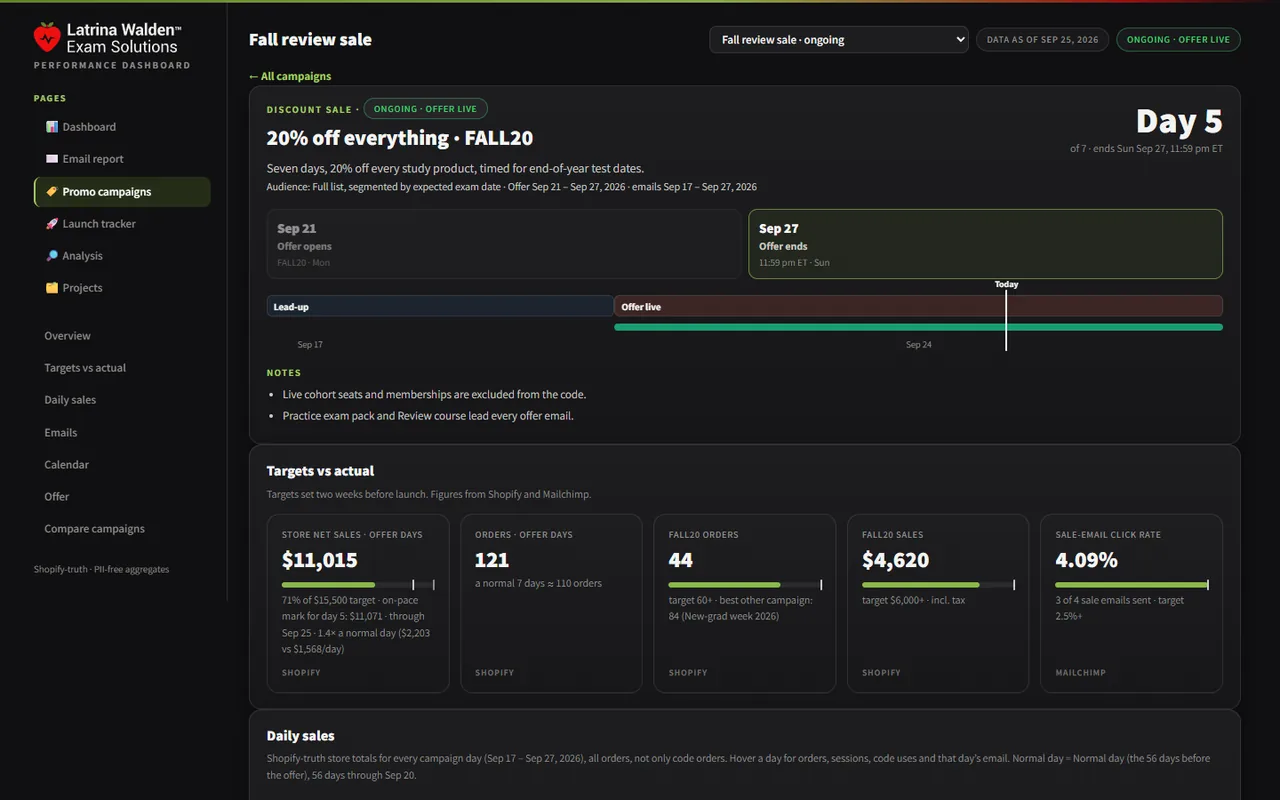Viewport: 1280px width, 800px height.
Task: Go back via All campaigns link
Action: [290, 76]
